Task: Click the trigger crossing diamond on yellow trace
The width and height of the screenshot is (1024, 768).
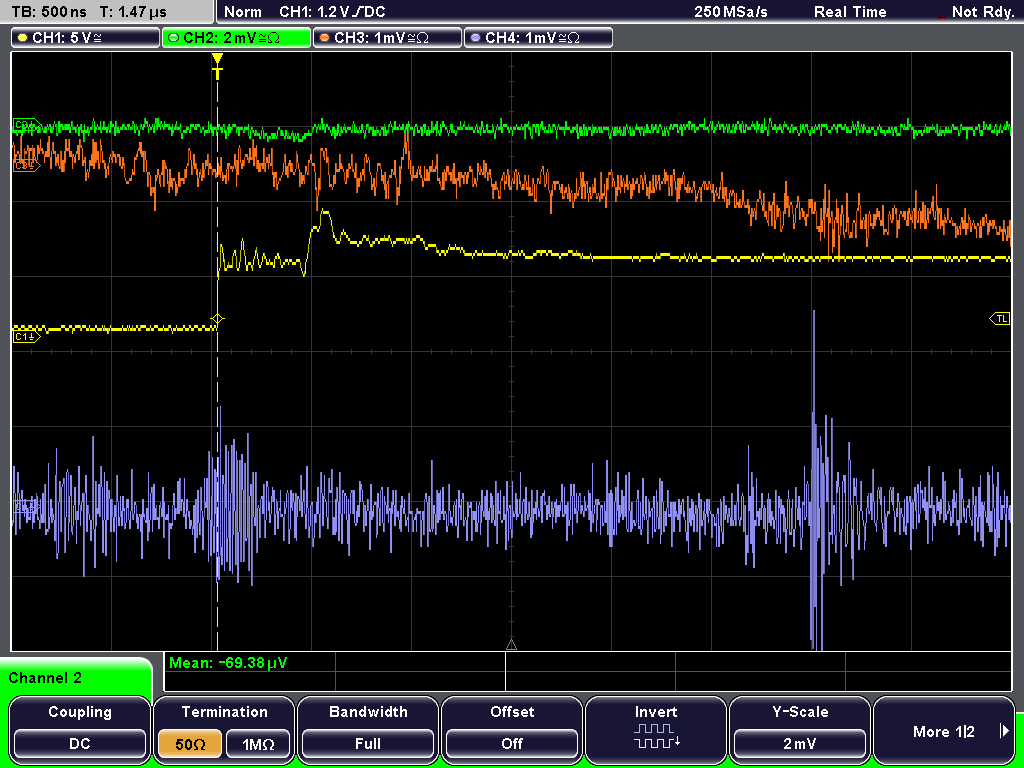Action: 217,319
